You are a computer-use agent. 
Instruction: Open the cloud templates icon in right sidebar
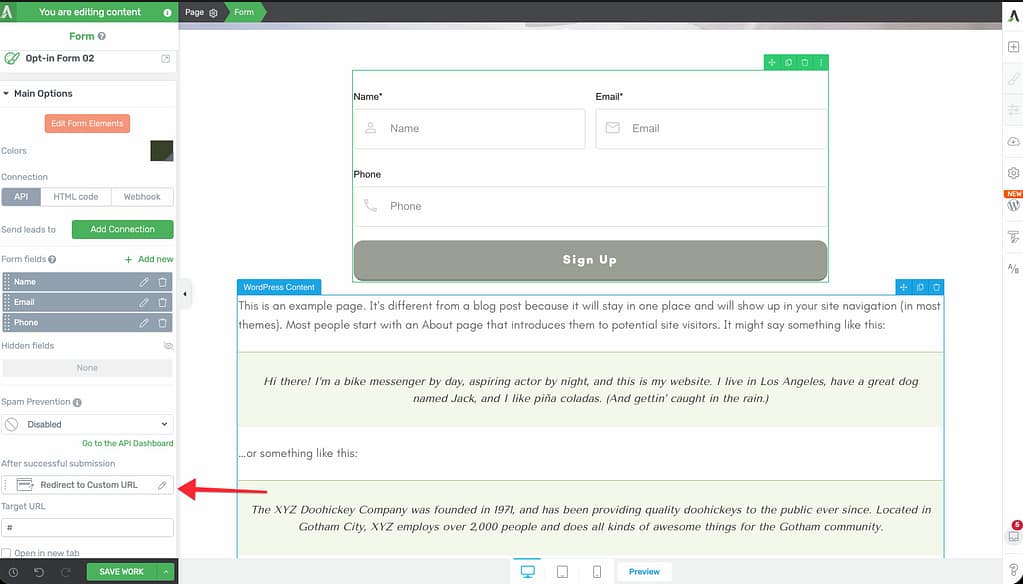tap(1013, 142)
